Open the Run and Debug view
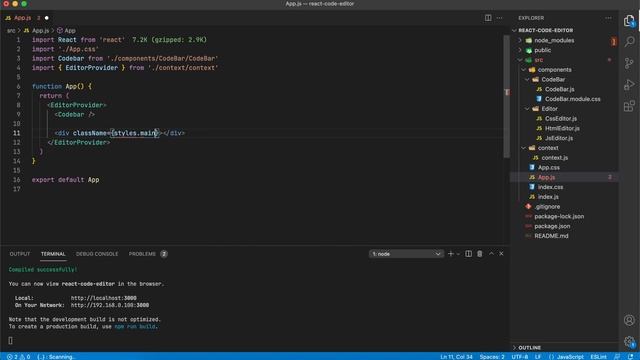 click(x=629, y=84)
